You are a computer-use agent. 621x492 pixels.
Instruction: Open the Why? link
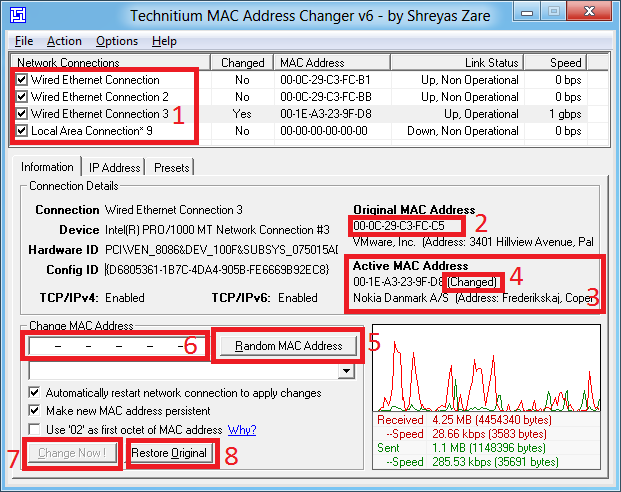242,430
